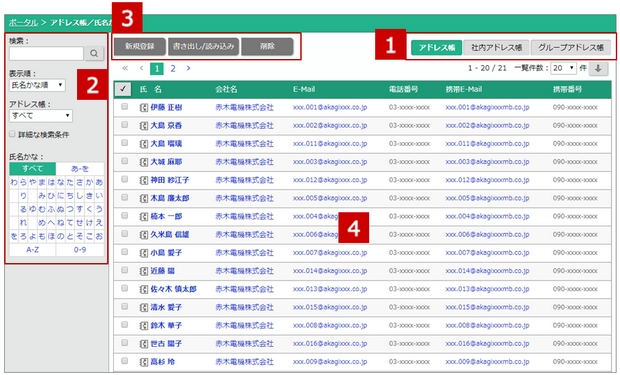The image size is (620, 375).
Task: Open contact 鈴木 華子 name link
Action: (x=166, y=326)
